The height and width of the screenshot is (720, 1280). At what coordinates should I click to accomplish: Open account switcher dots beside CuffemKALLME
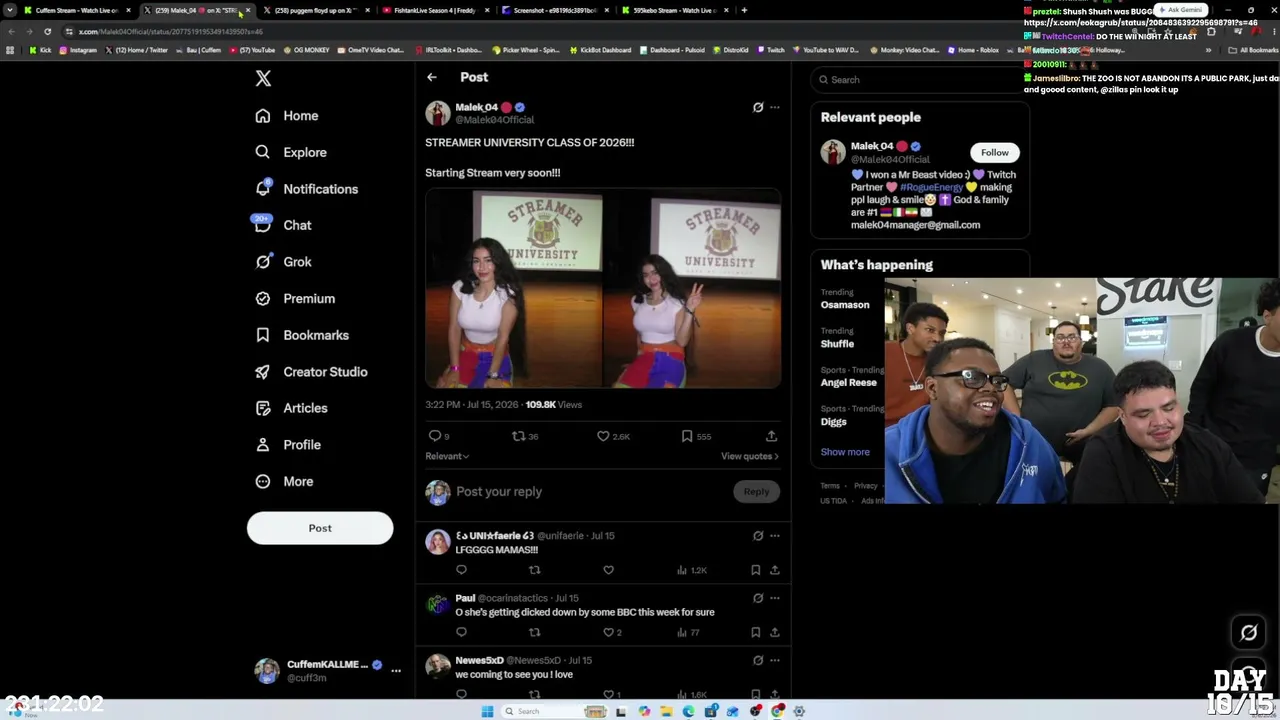pyautogui.click(x=396, y=671)
